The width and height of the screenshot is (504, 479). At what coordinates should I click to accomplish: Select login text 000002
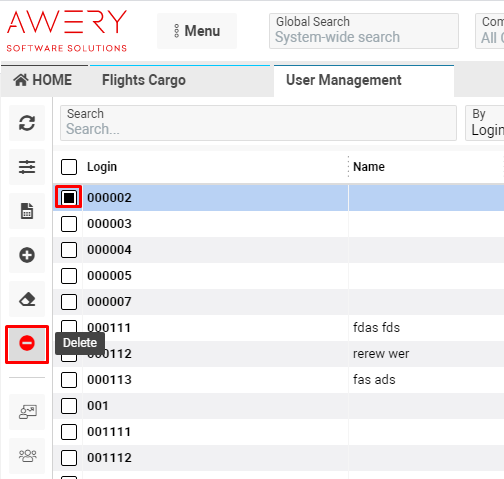109,198
